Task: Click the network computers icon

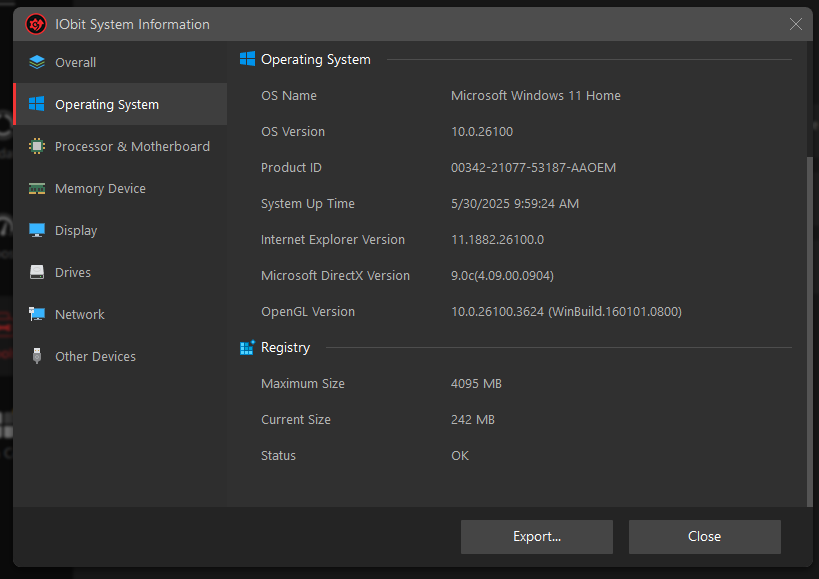Action: pos(37,314)
